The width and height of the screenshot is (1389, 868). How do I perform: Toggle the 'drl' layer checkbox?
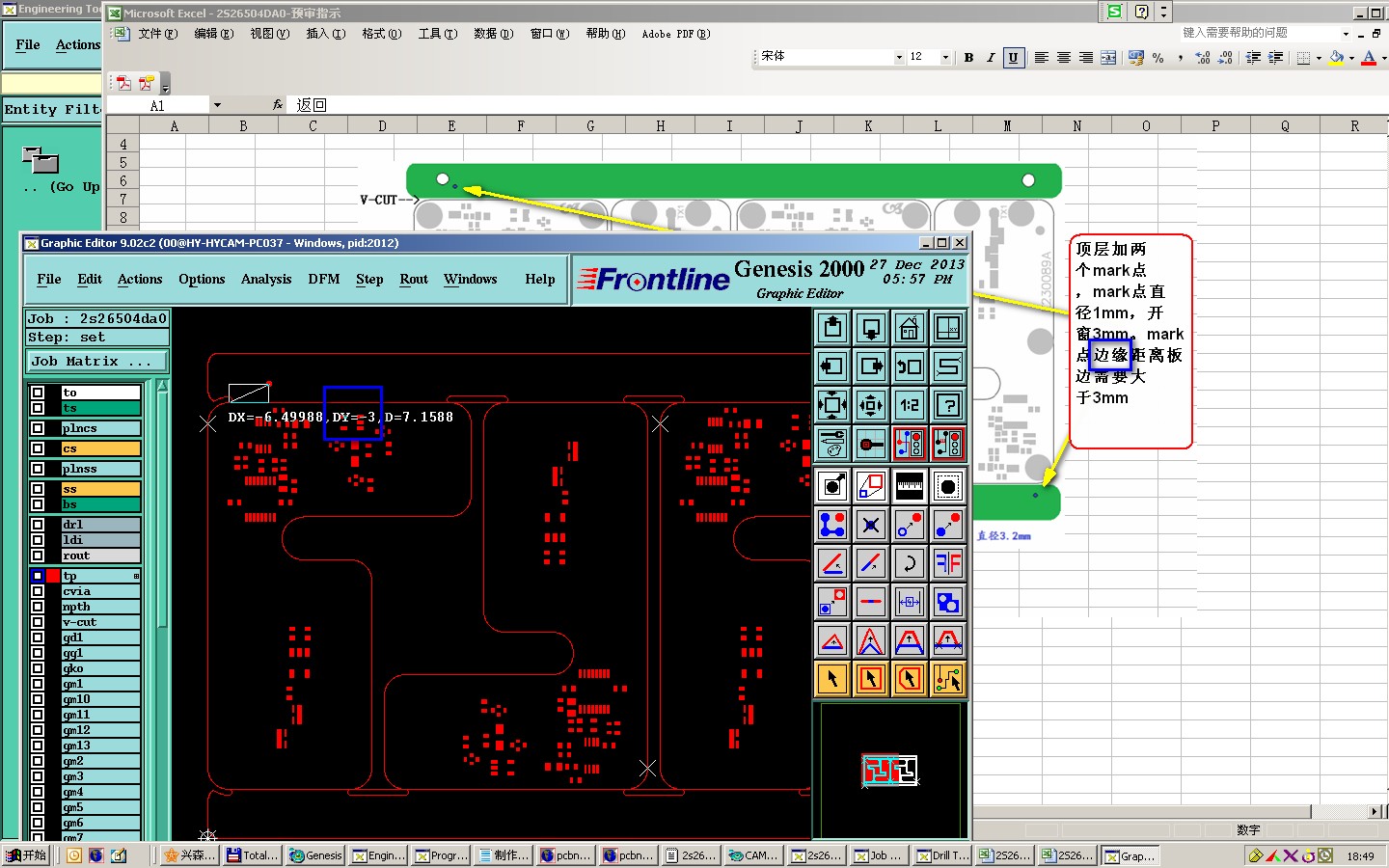point(38,525)
